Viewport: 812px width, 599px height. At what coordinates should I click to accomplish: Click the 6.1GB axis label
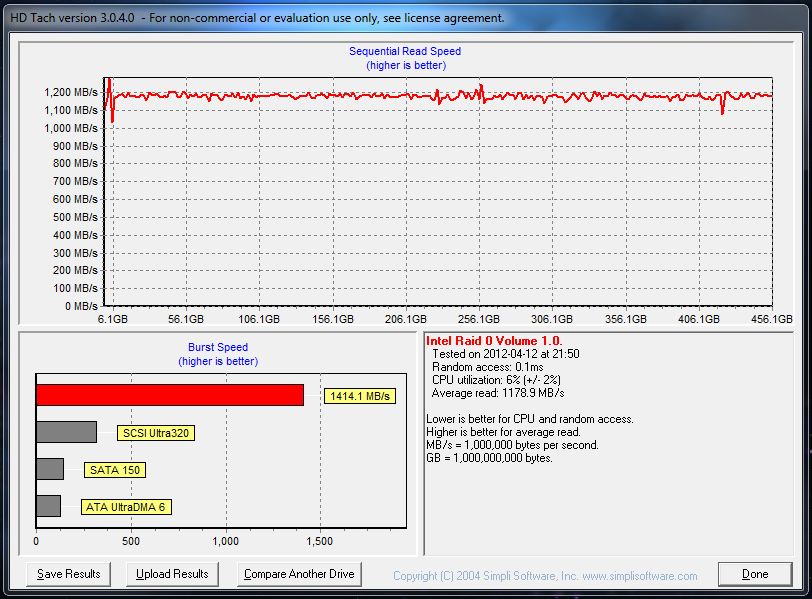tap(112, 319)
